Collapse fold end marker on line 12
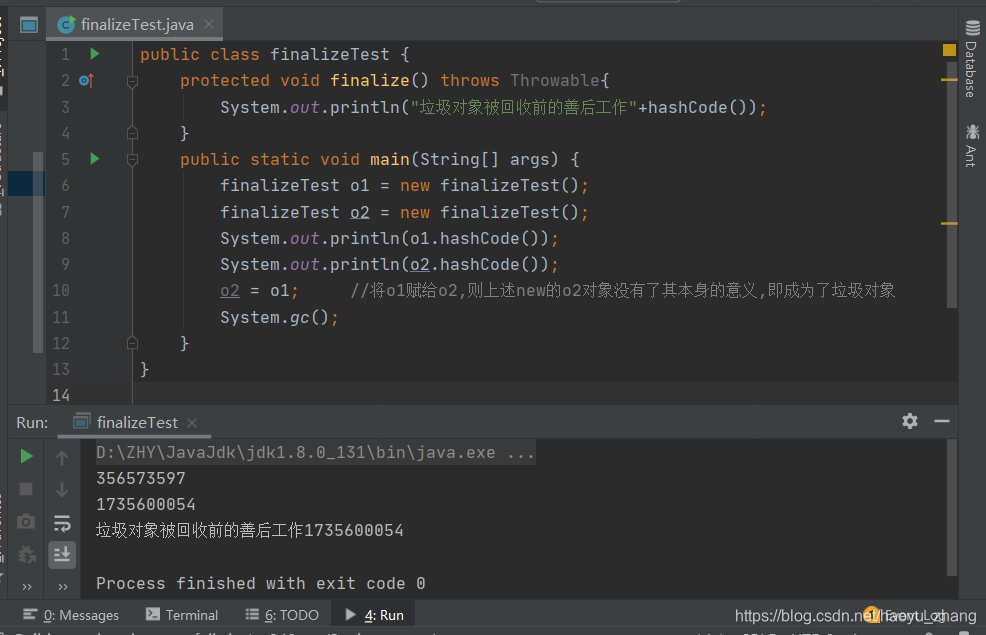This screenshot has height=635, width=986. [132, 343]
